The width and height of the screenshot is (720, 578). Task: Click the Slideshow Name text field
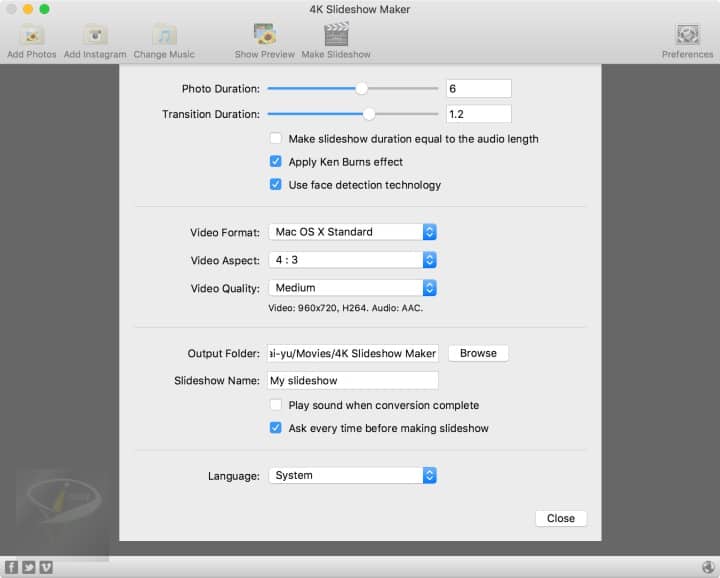[352, 381]
